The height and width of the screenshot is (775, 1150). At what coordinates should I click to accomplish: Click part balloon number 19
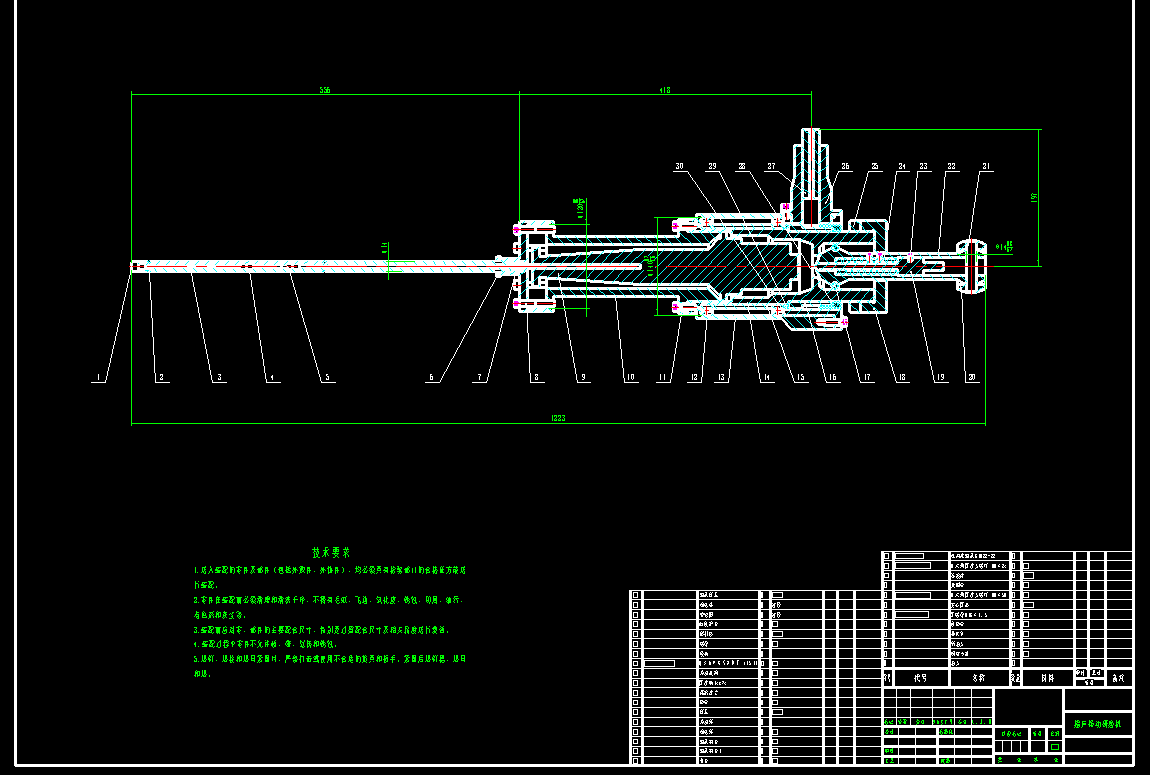[x=940, y=378]
